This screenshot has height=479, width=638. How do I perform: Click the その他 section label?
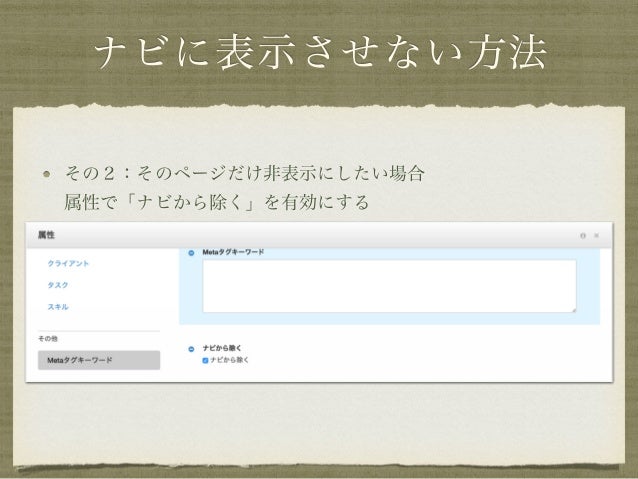click(48, 339)
